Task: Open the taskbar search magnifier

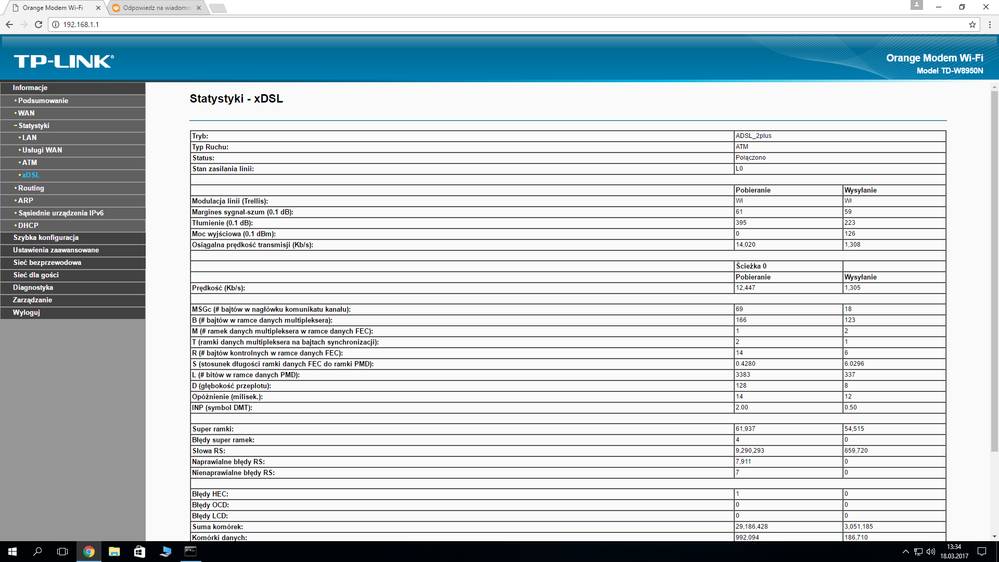Action: [38, 551]
